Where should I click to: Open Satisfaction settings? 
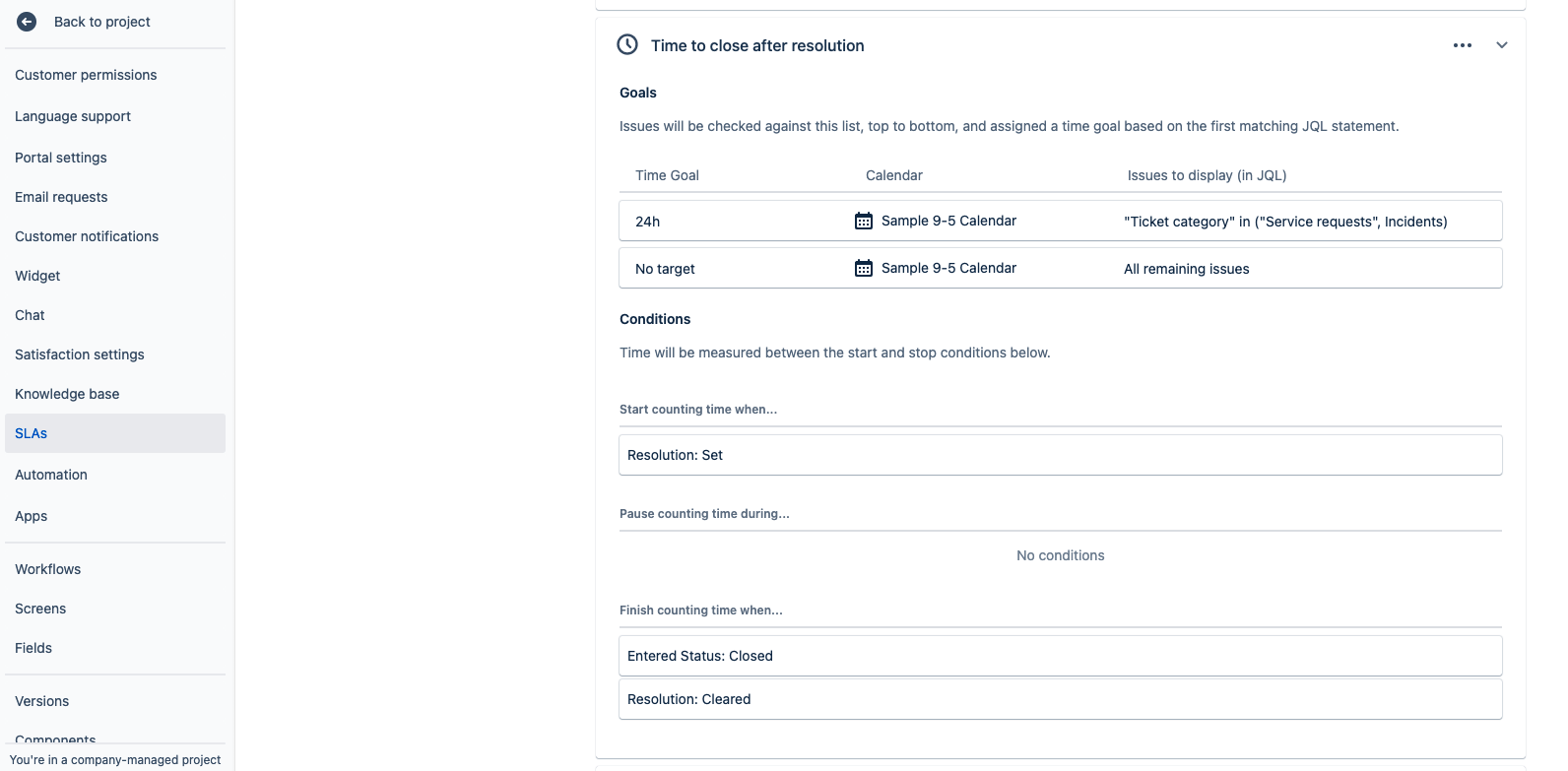80,354
